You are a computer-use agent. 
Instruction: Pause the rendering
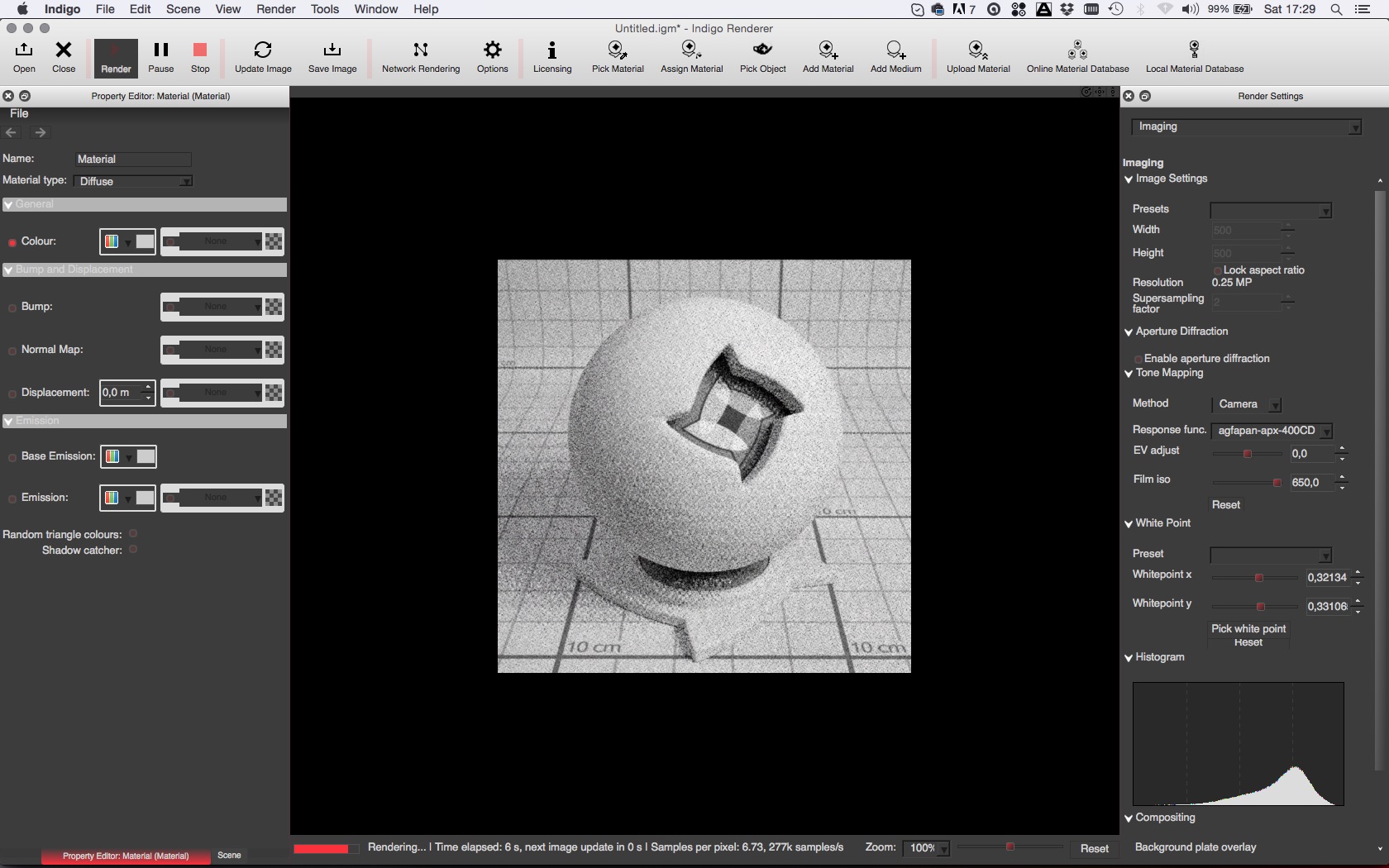(160, 57)
